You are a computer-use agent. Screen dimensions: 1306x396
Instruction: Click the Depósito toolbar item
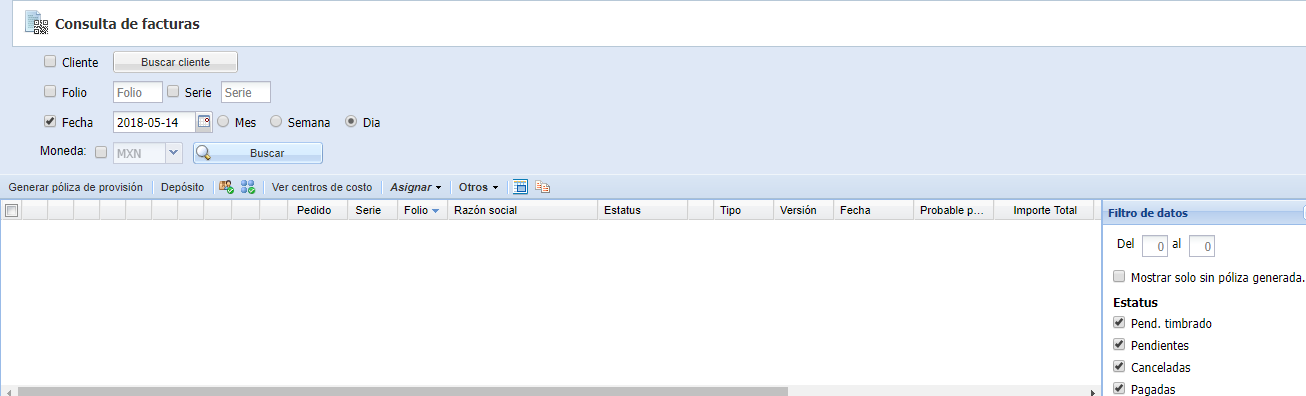point(182,187)
